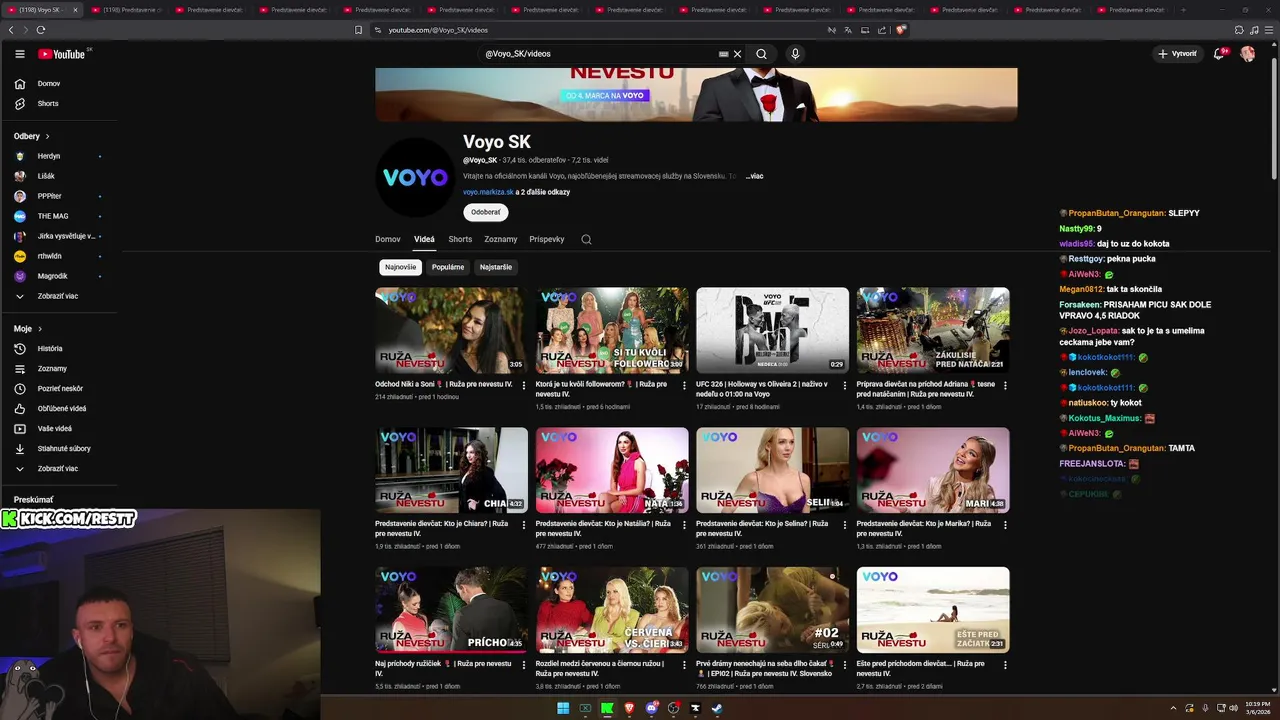Image resolution: width=1280 pixels, height=720 pixels.
Task: Open the Vytvoriť create menu
Action: [x=1176, y=54]
